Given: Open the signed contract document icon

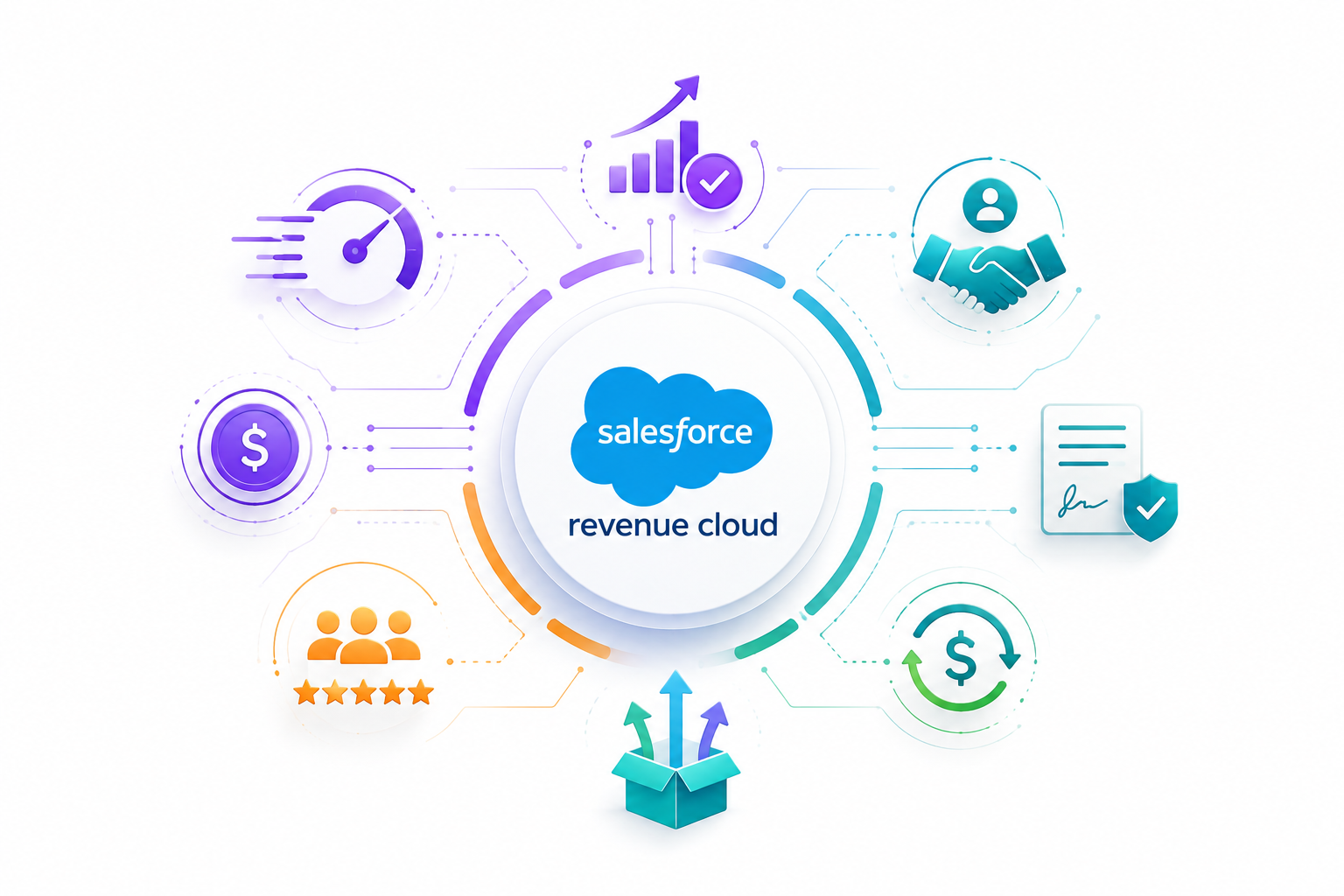Looking at the screenshot, I should coord(1092,469).
